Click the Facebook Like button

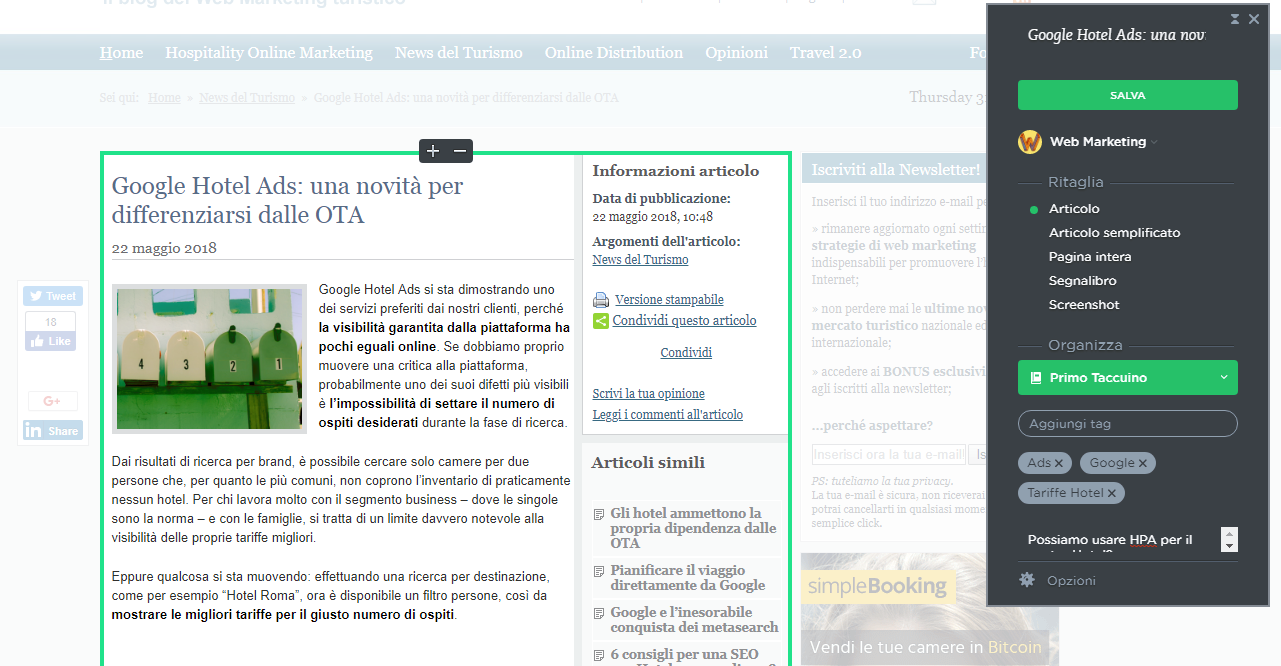tap(50, 341)
